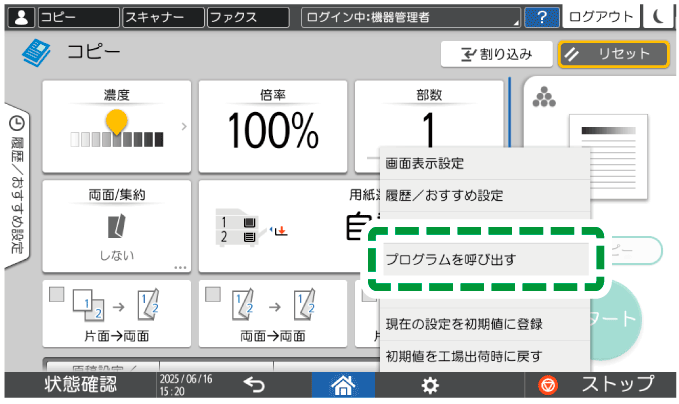Viewport: 679px width, 404px height.
Task: Expand the ログイン中:機器管理者 status field
Action: click(411, 17)
